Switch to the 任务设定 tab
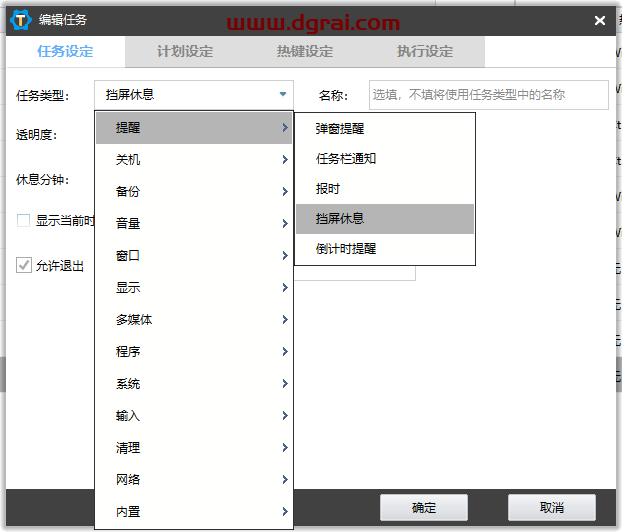 tap(65, 52)
